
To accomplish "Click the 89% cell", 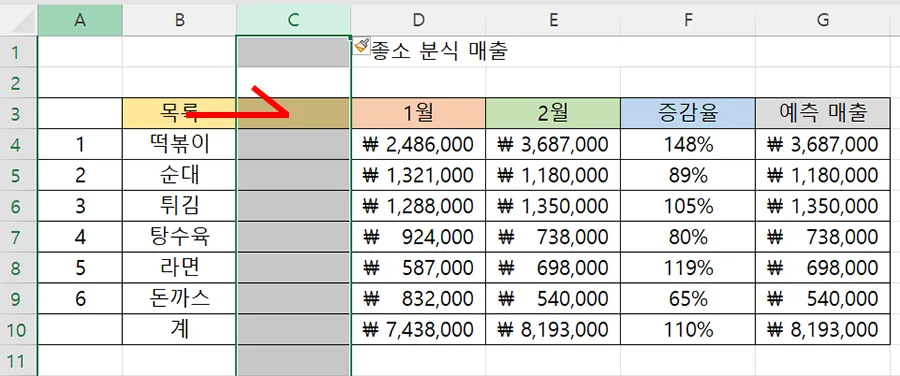I will pyautogui.click(x=688, y=175).
